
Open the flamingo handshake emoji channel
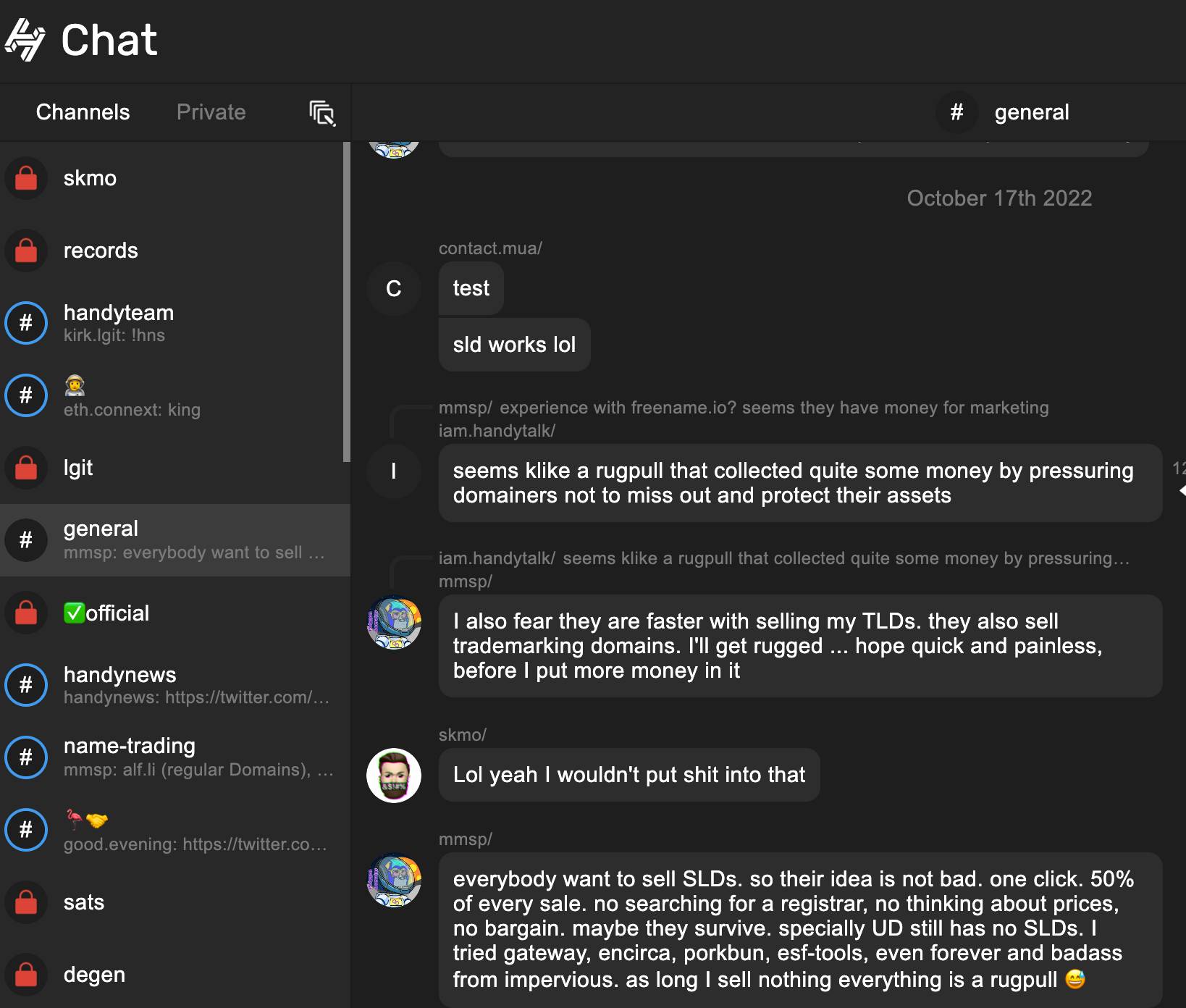point(175,830)
